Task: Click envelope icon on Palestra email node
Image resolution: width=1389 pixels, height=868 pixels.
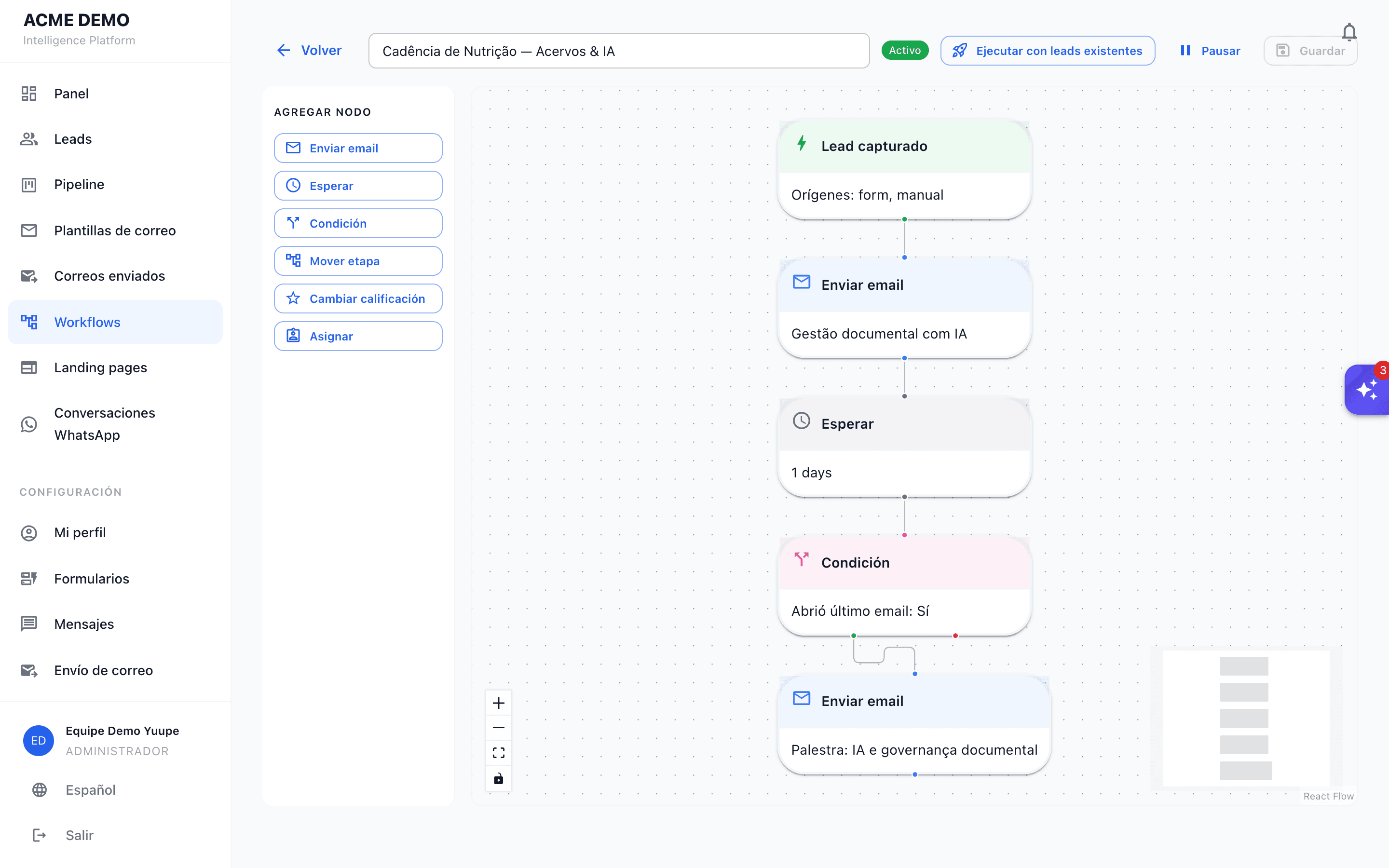Action: [x=801, y=698]
